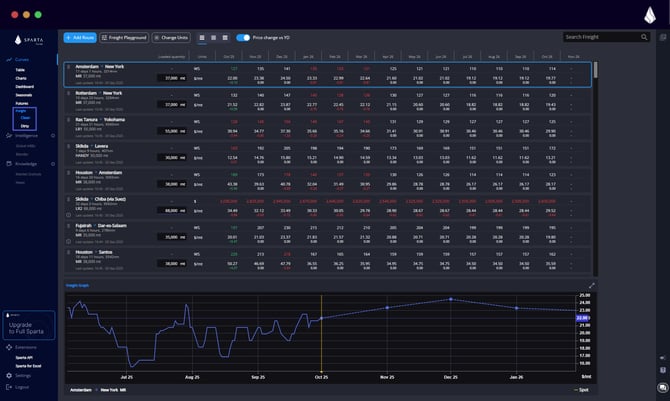Click the search magnifier icon
Image resolution: width=670 pixels, height=401 pixels.
coord(646,37)
